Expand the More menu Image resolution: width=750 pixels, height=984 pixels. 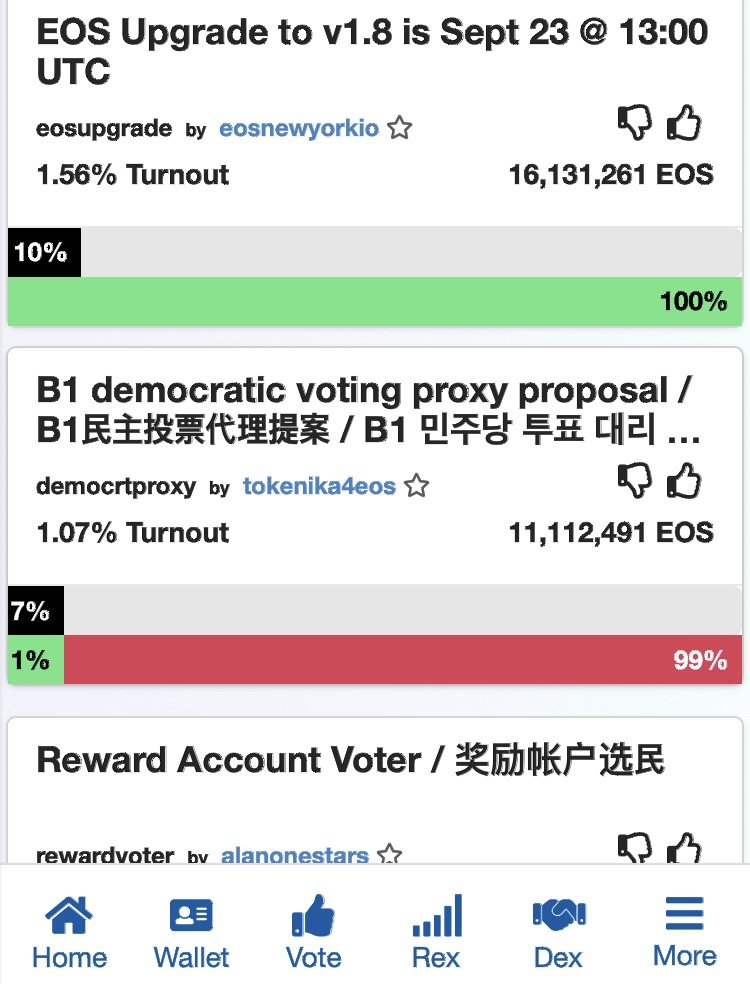click(684, 934)
